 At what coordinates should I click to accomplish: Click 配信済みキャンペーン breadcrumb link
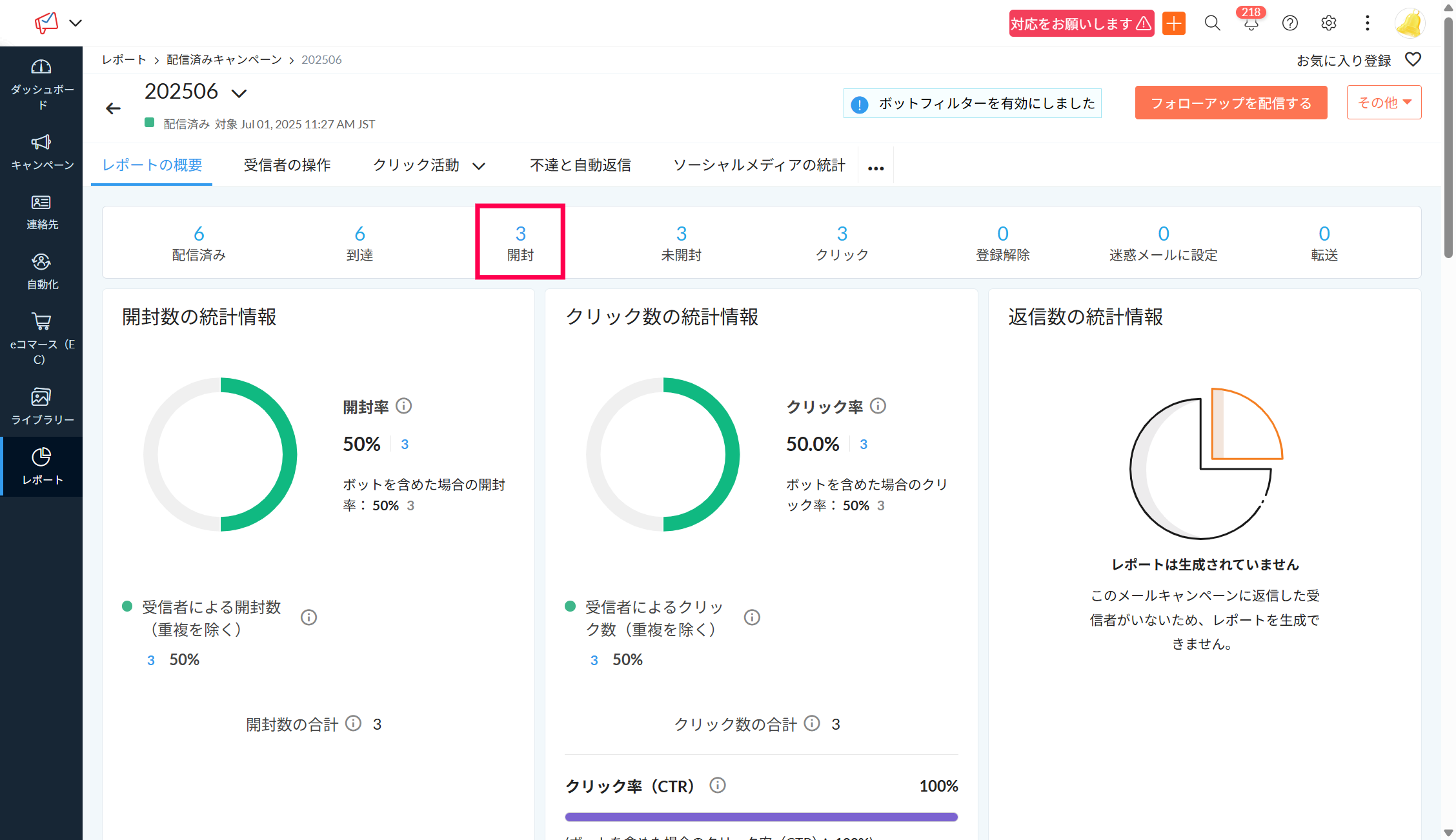(x=224, y=60)
